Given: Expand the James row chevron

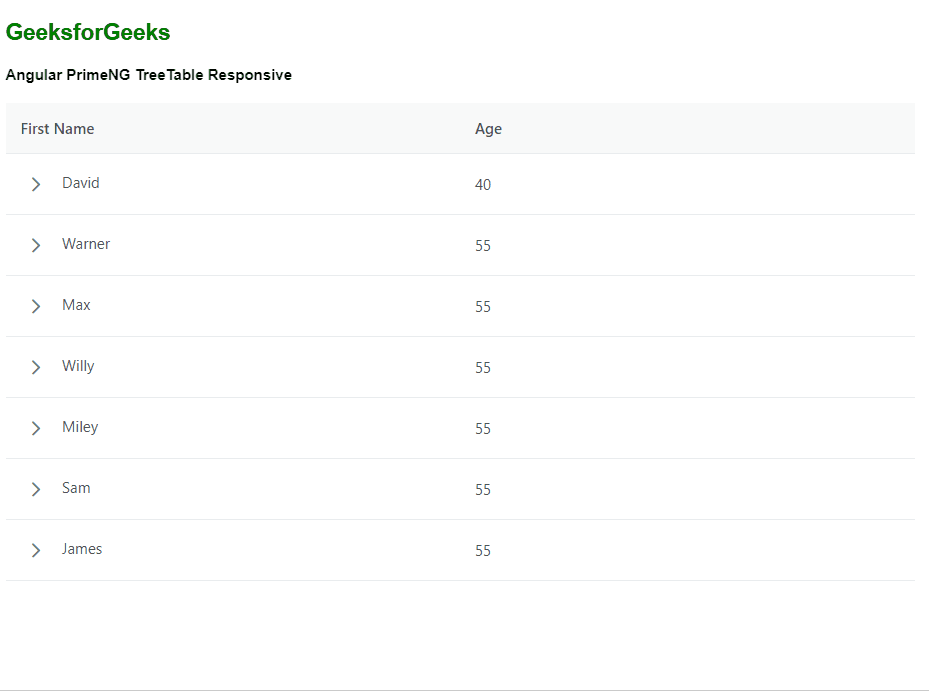Looking at the screenshot, I should point(36,550).
